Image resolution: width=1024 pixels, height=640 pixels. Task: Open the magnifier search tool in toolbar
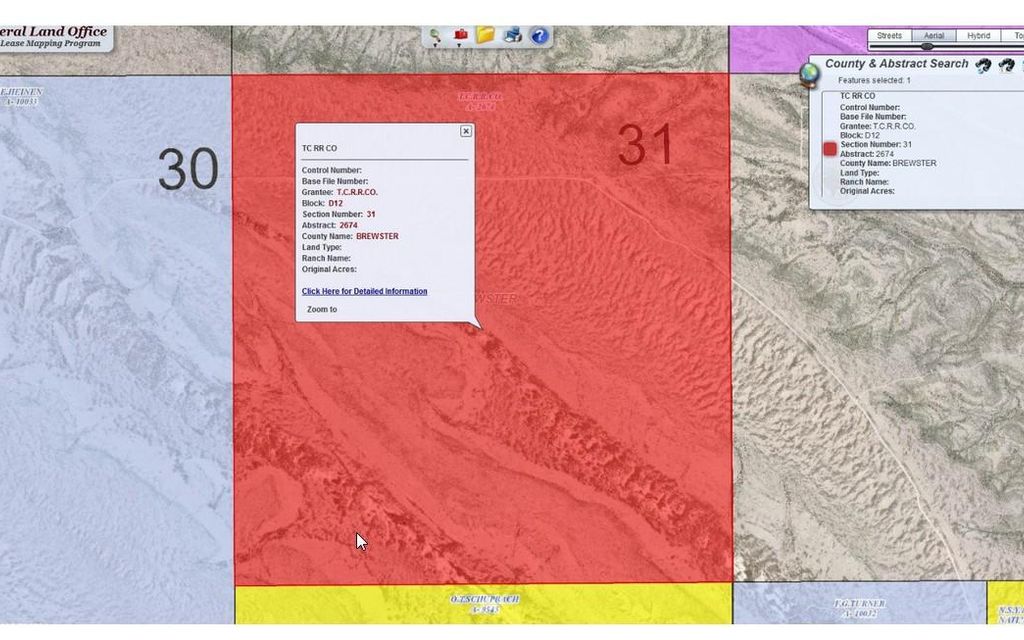(x=435, y=35)
